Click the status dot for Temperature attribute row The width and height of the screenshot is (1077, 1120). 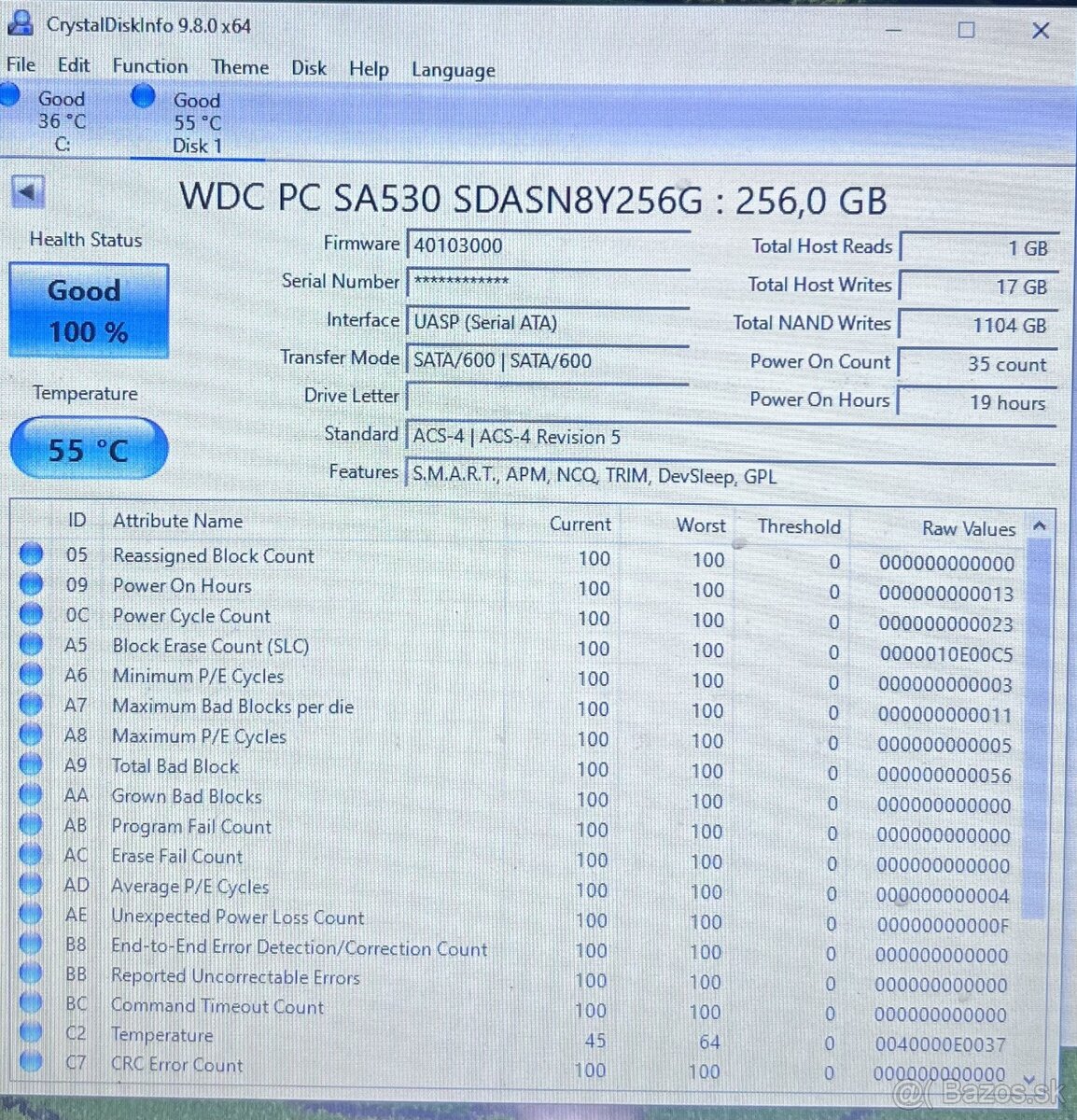pyautogui.click(x=32, y=1032)
